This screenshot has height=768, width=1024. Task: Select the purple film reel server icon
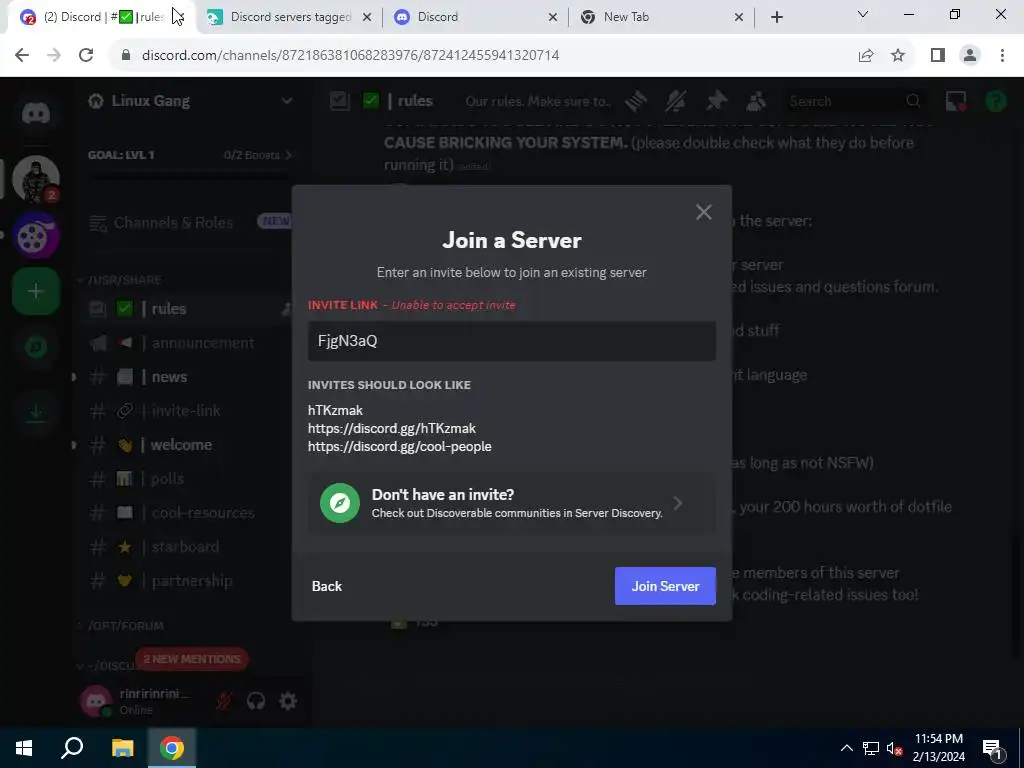(x=36, y=236)
